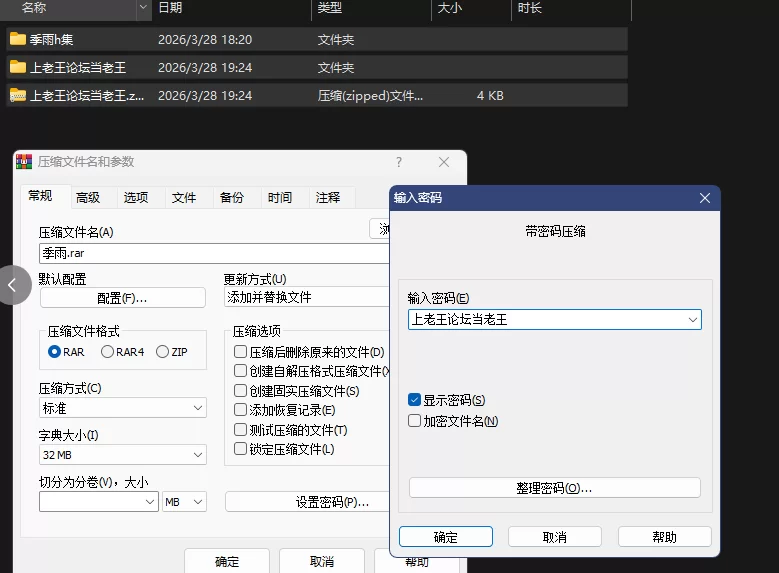This screenshot has width=779, height=573.
Task: Click the WinRAR icon in dialog title
Action: pyautogui.click(x=25, y=162)
